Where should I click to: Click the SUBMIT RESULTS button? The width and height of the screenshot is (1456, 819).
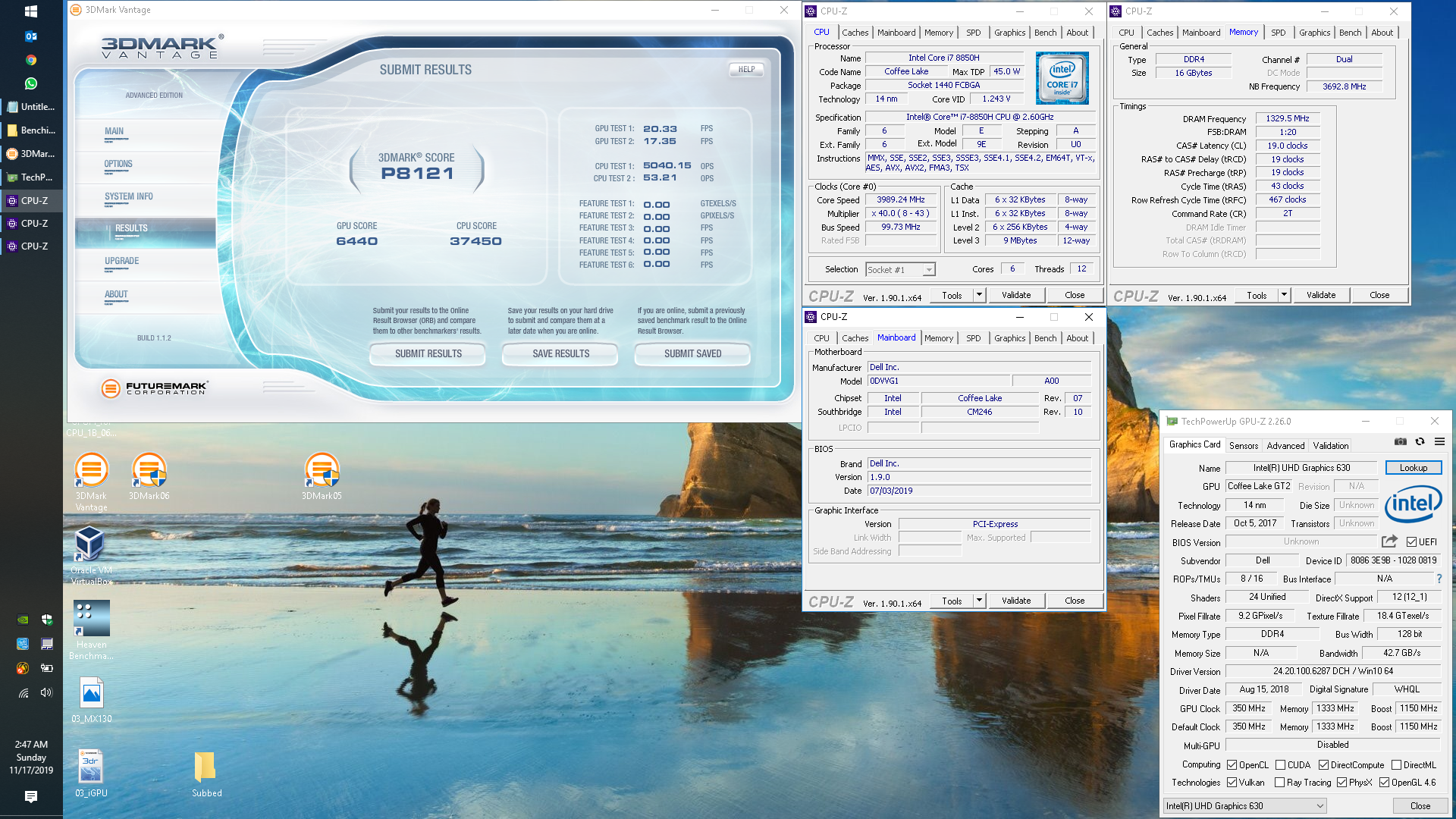(428, 354)
